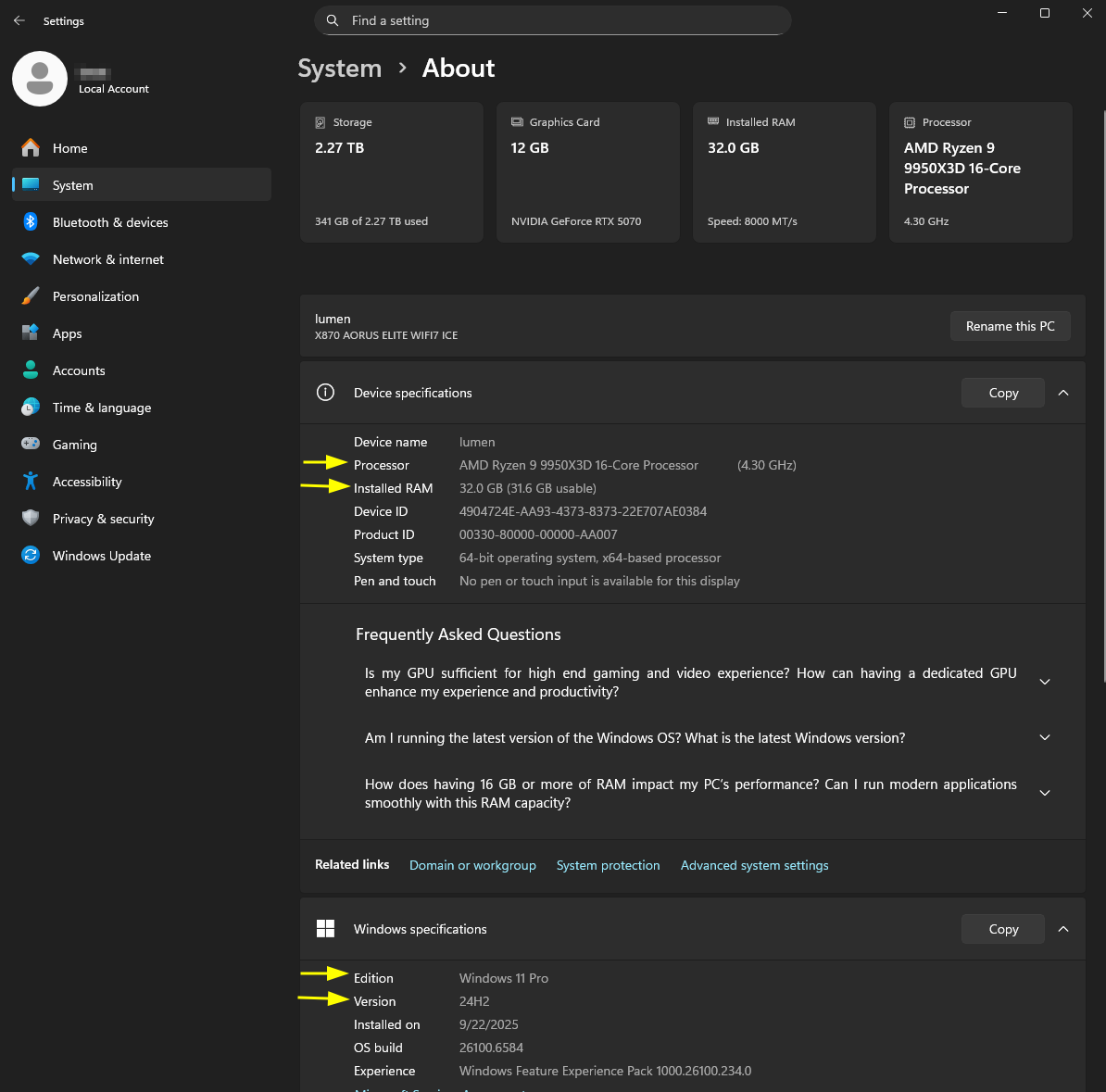
Task: Open Windows Update section
Action: tap(101, 556)
